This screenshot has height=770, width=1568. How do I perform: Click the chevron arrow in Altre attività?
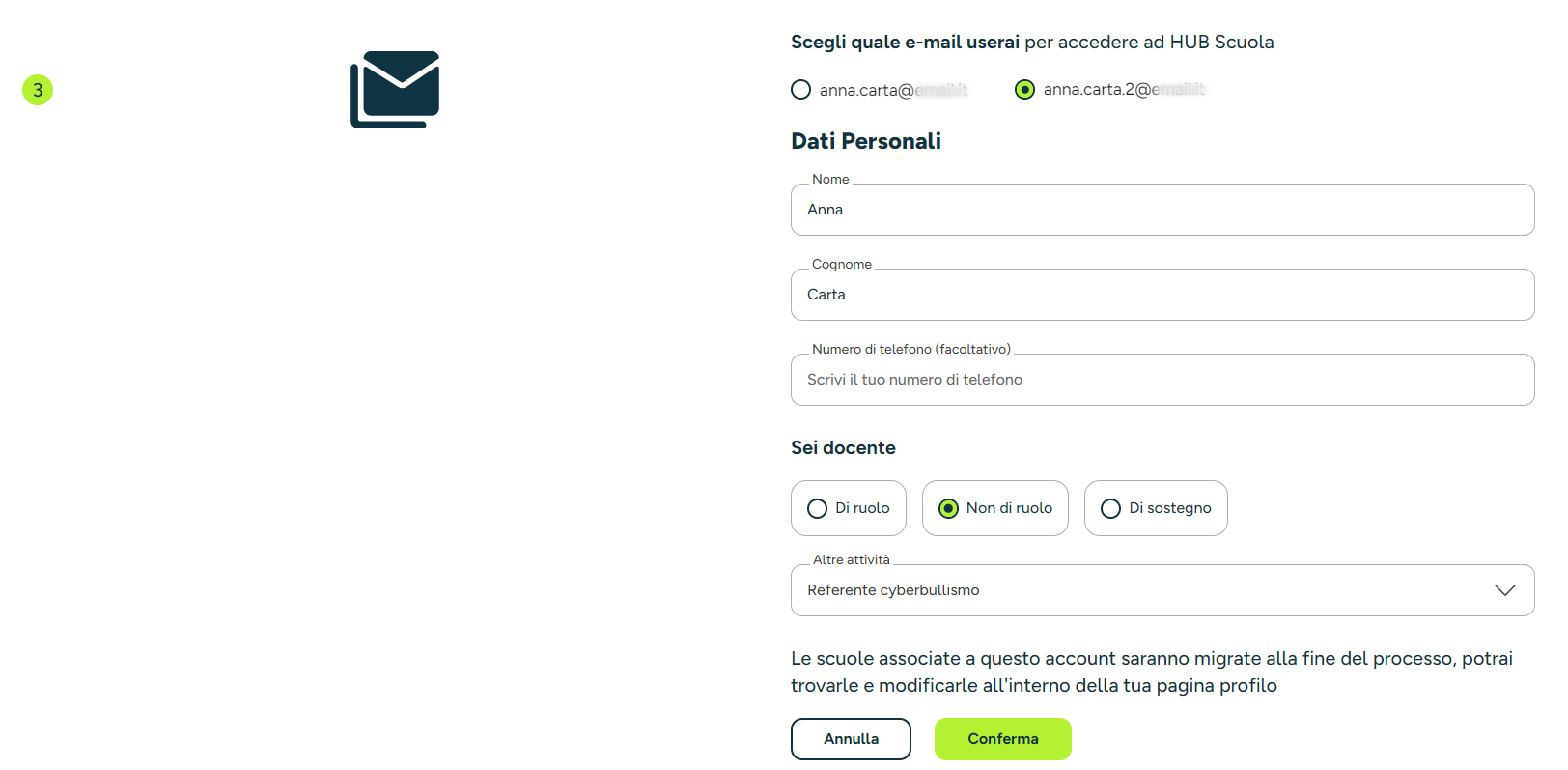coord(1504,590)
